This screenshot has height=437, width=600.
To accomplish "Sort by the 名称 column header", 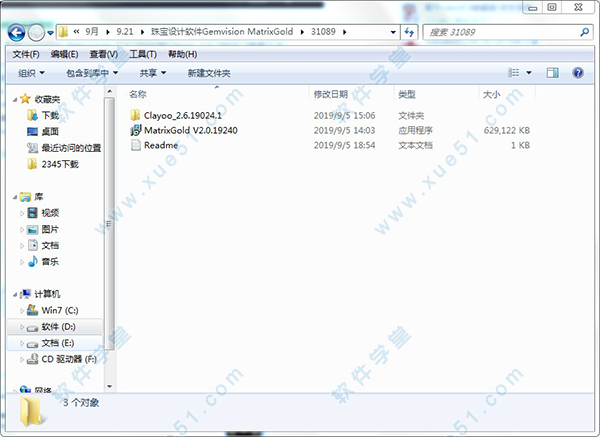I will pyautogui.click(x=138, y=94).
